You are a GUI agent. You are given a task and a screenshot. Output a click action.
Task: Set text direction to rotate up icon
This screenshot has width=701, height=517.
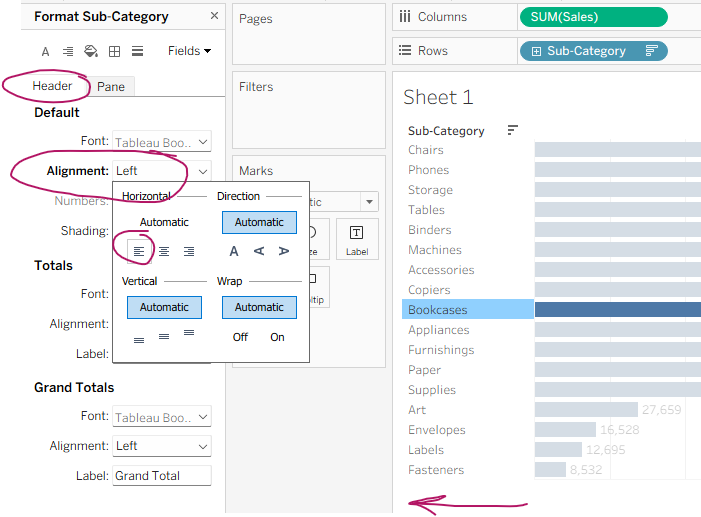259,251
